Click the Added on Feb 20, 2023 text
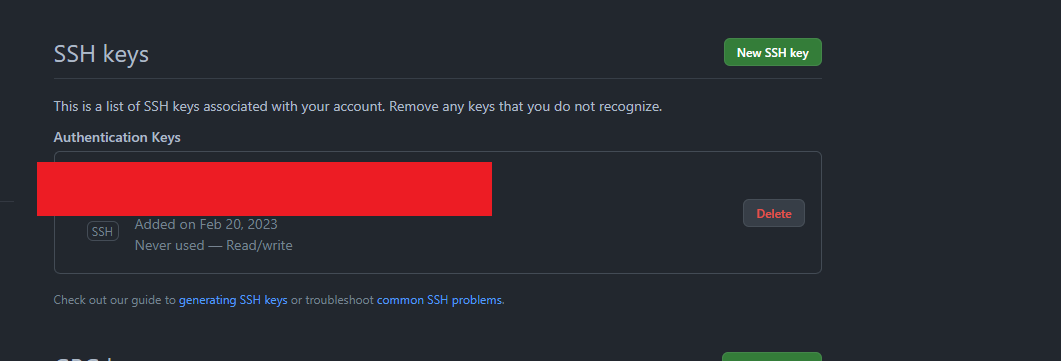 [206, 224]
